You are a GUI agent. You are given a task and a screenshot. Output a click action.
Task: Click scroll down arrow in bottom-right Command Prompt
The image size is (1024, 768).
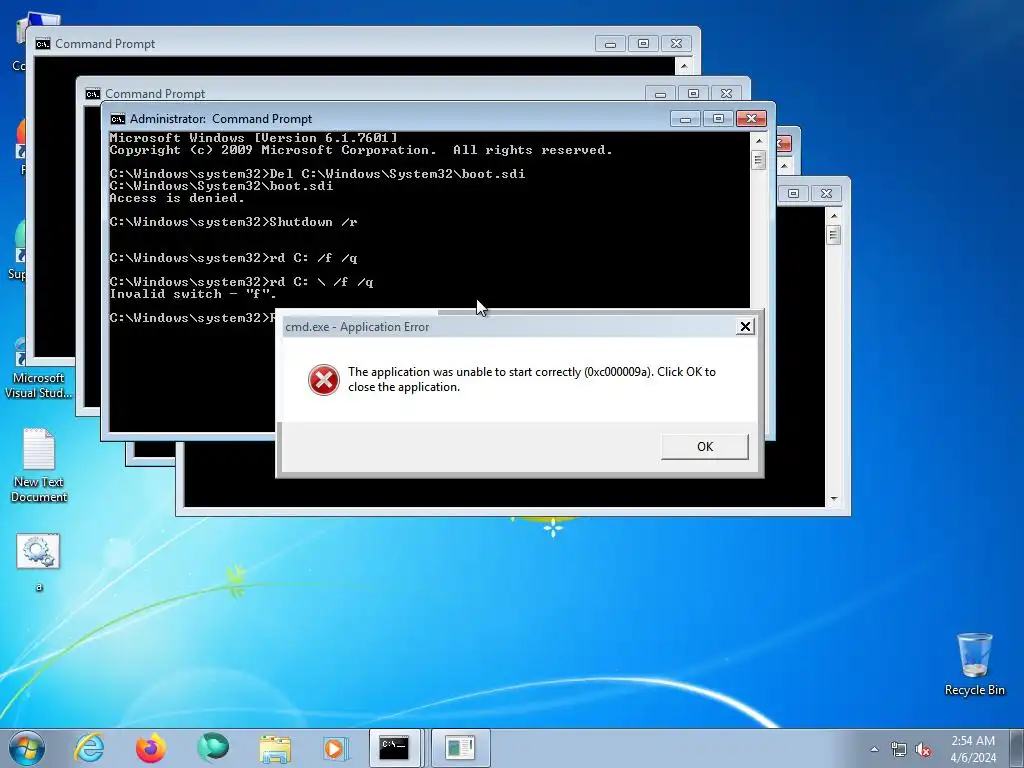(x=833, y=499)
